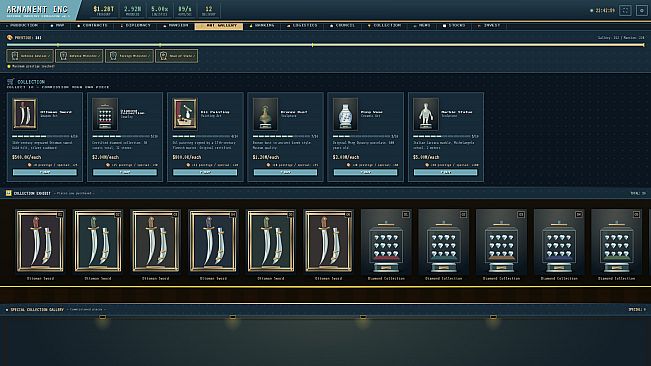Go to the Diplomacy tab
This screenshot has width=651, height=366.
pyautogui.click(x=136, y=26)
